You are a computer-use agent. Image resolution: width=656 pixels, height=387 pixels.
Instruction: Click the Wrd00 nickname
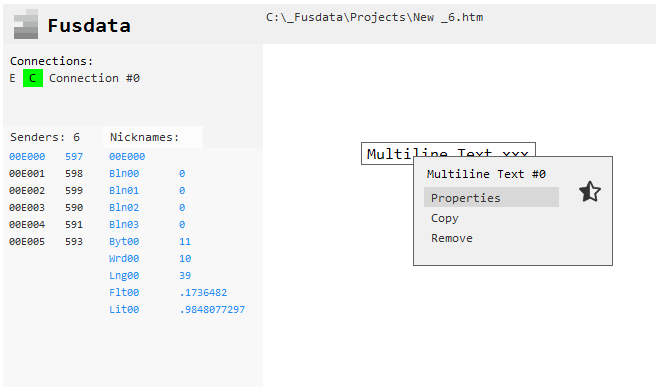124,259
